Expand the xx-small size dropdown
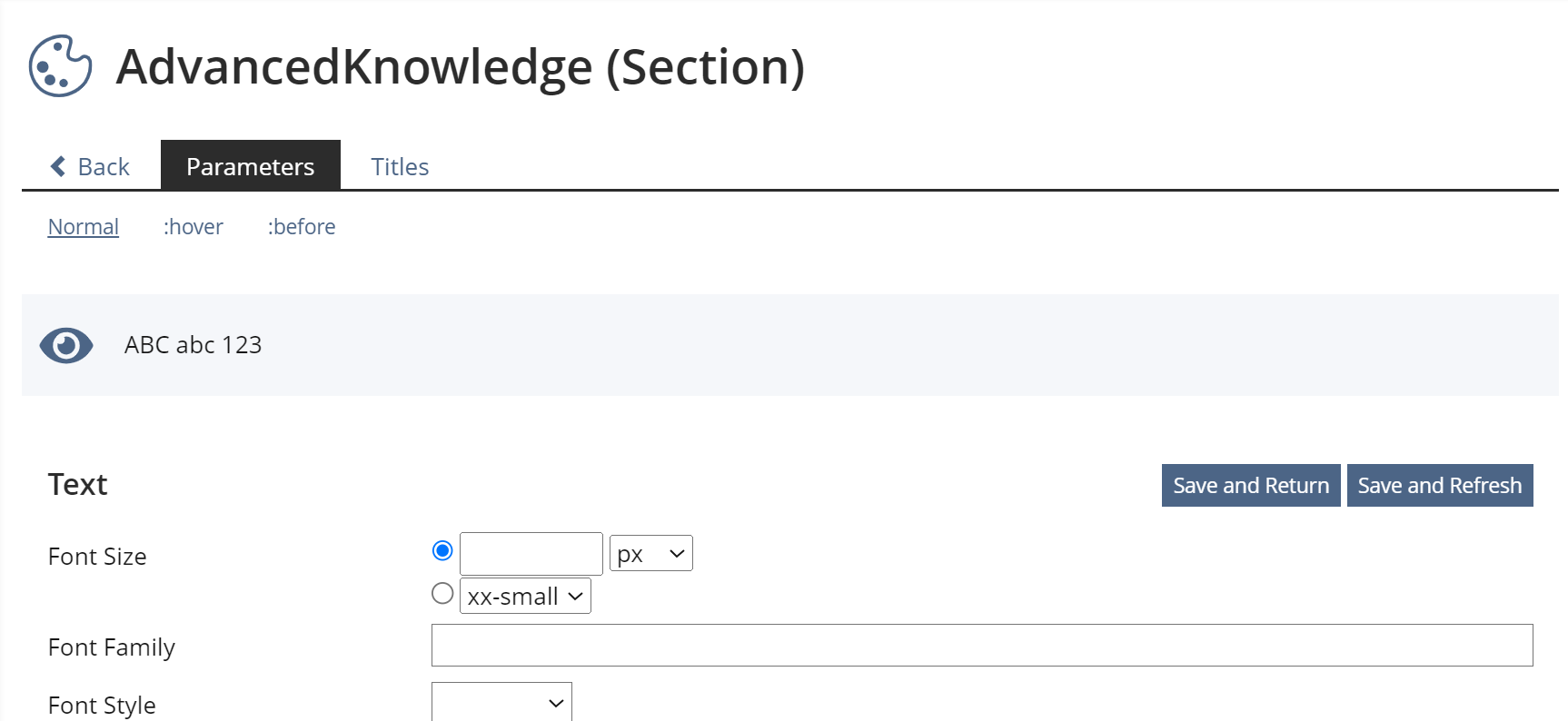1568x721 pixels. (x=525, y=597)
